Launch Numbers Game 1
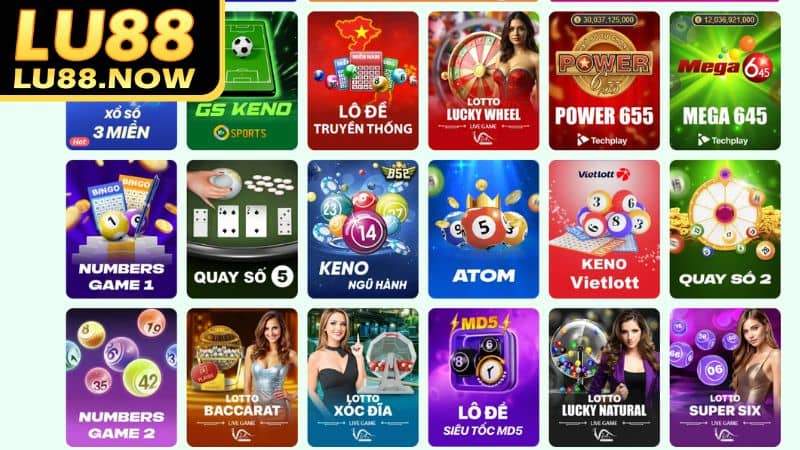 [121, 229]
